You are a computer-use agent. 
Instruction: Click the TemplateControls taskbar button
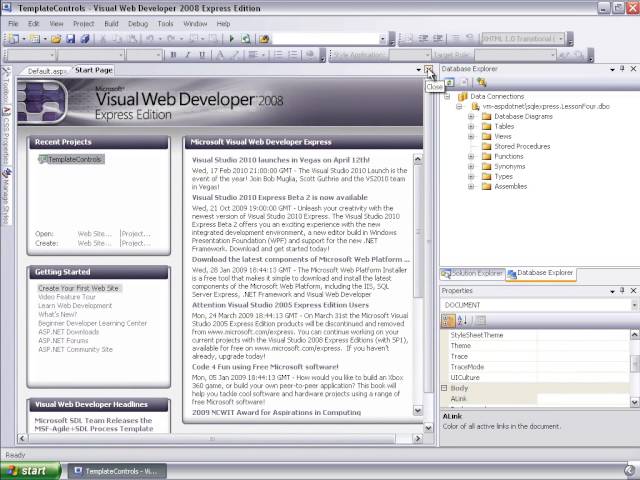[116, 471]
